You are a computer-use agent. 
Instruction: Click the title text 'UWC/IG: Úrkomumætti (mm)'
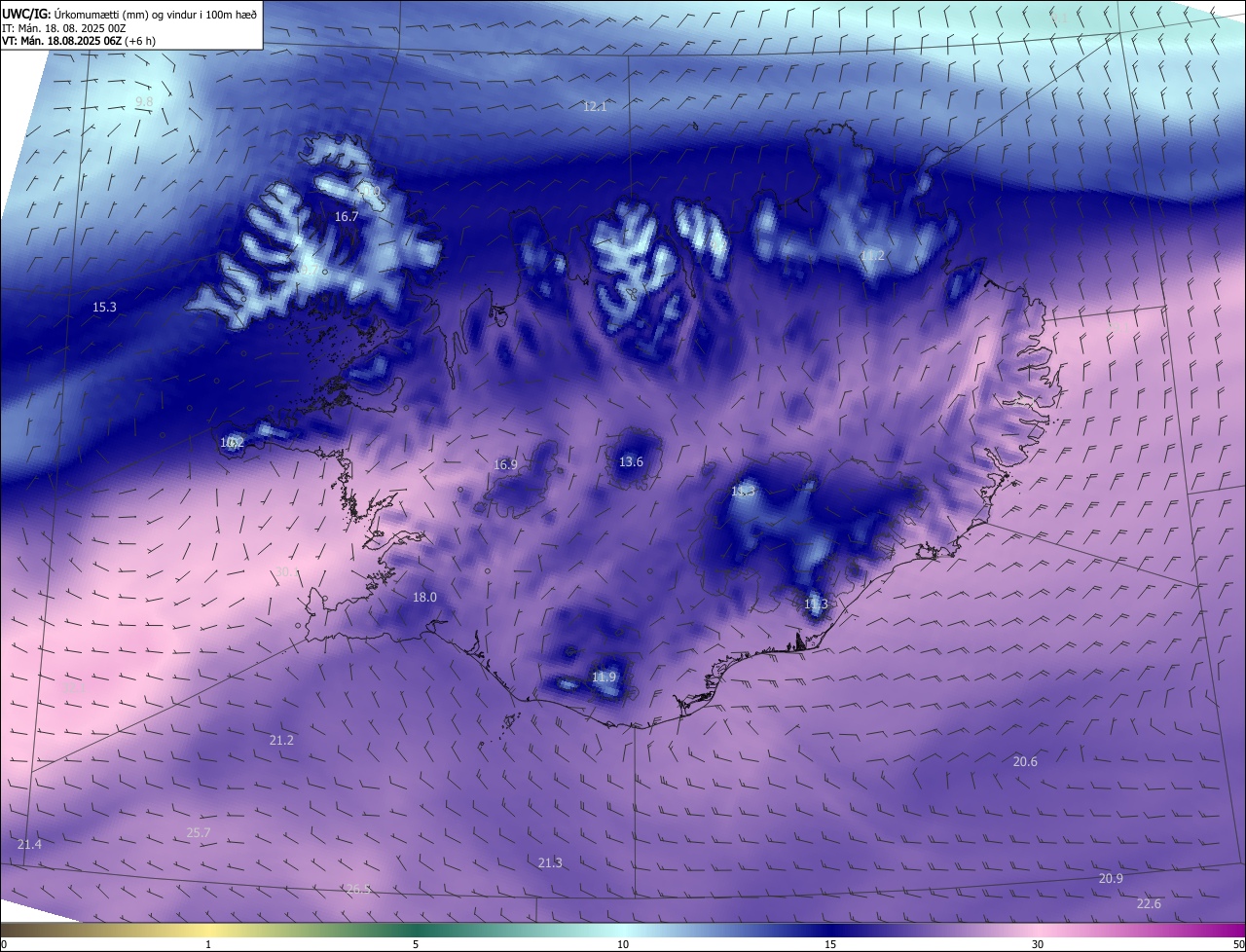75,14
